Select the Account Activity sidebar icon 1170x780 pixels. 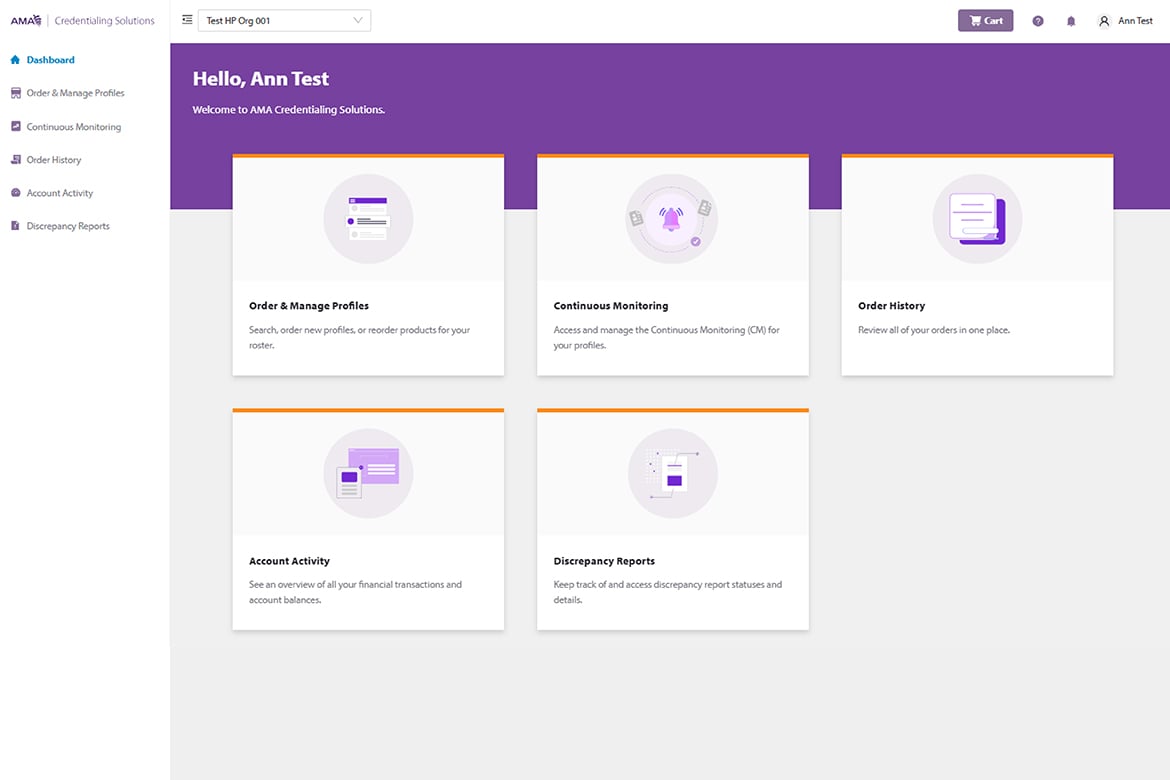[x=14, y=192]
